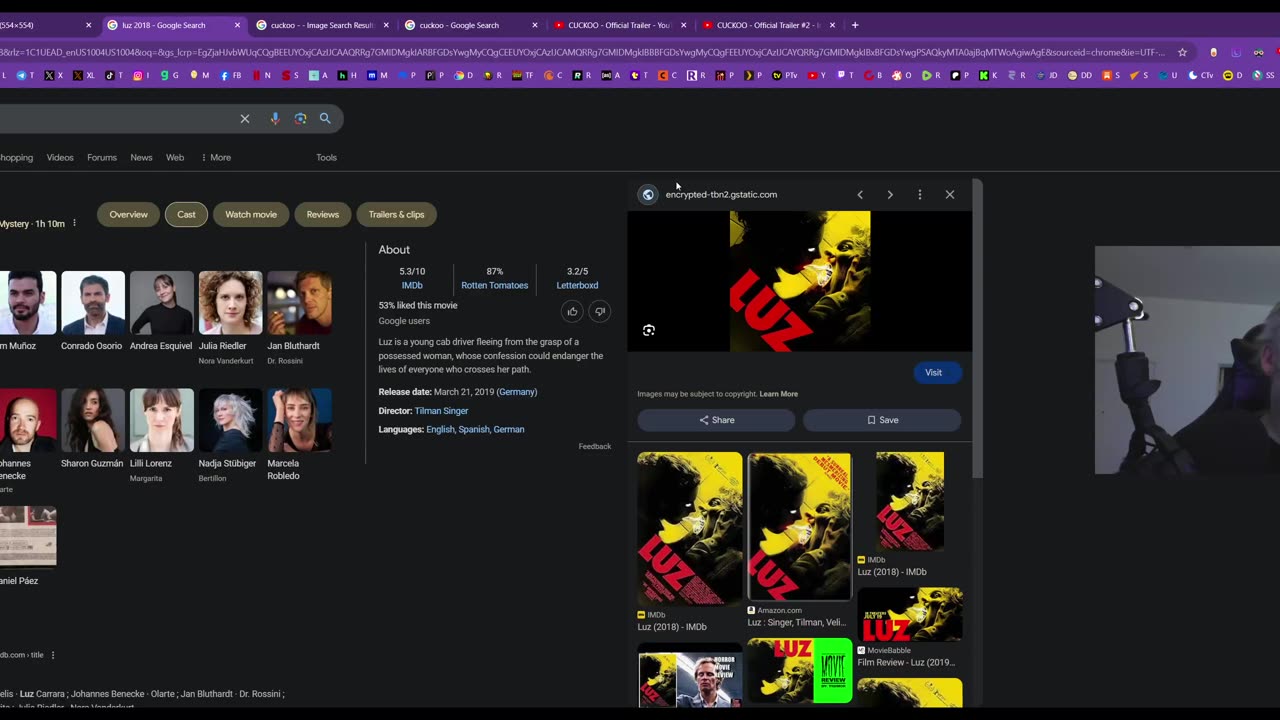Click the thumbs up like icon
Viewport: 1280px width, 720px height.
[x=572, y=312]
